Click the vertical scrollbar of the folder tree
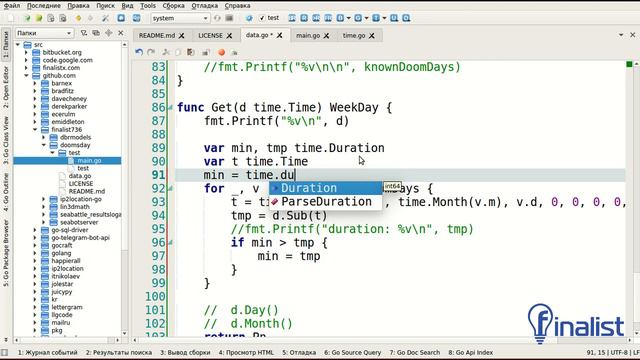This screenshot has height=360, width=640. (x=124, y=189)
